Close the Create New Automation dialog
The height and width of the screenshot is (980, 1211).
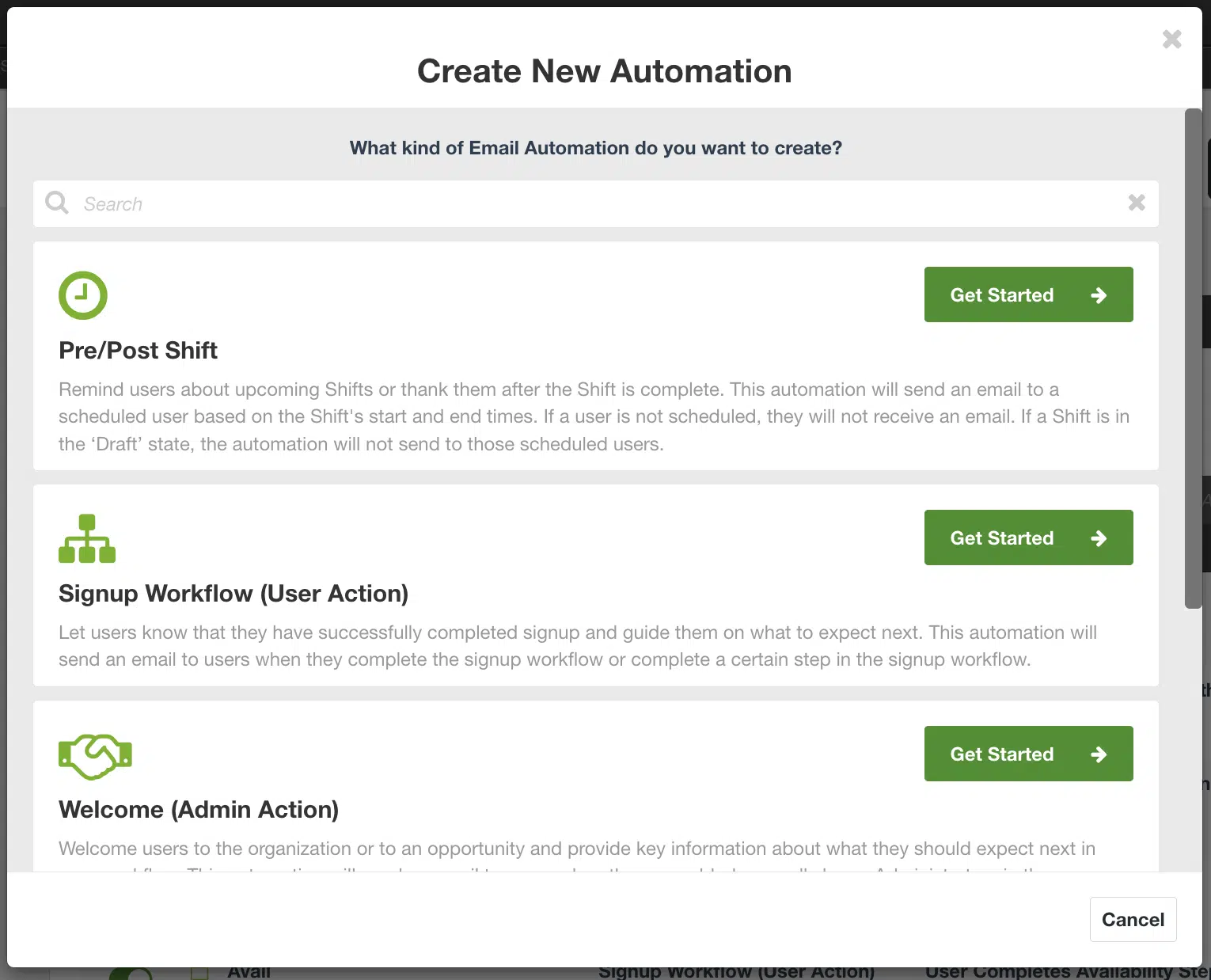coord(1171,40)
